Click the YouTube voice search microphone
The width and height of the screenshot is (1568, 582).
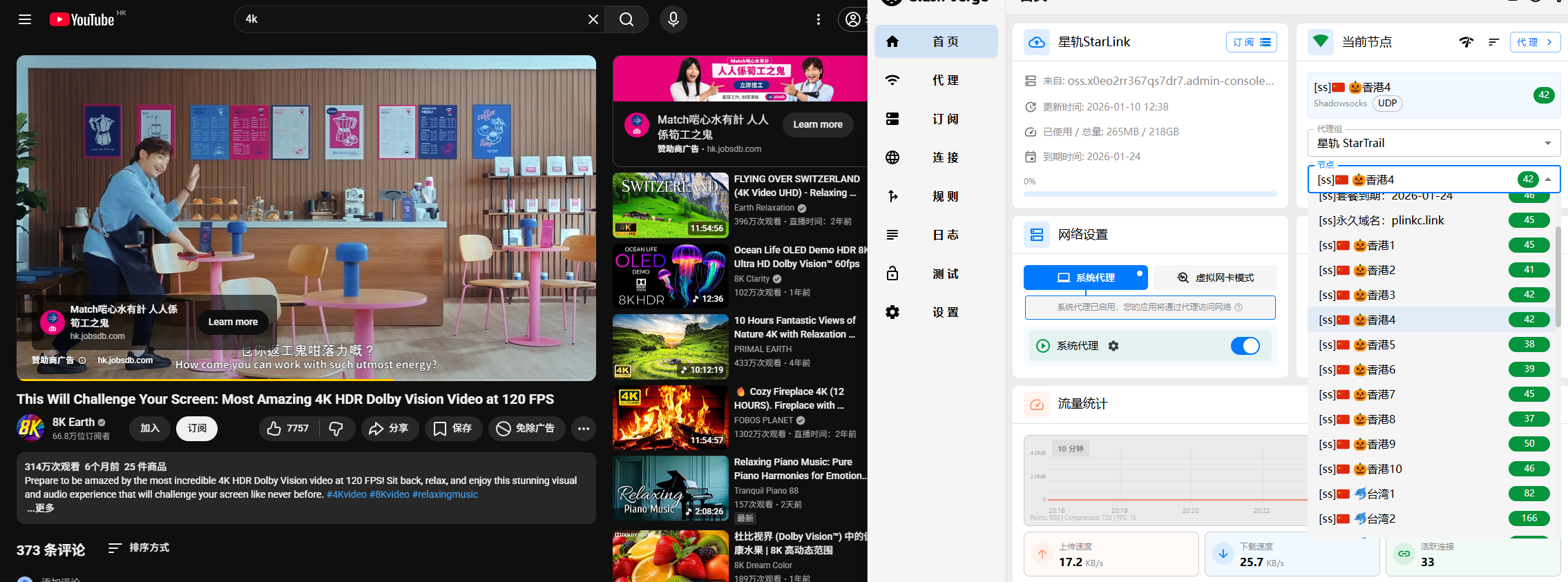[x=673, y=19]
